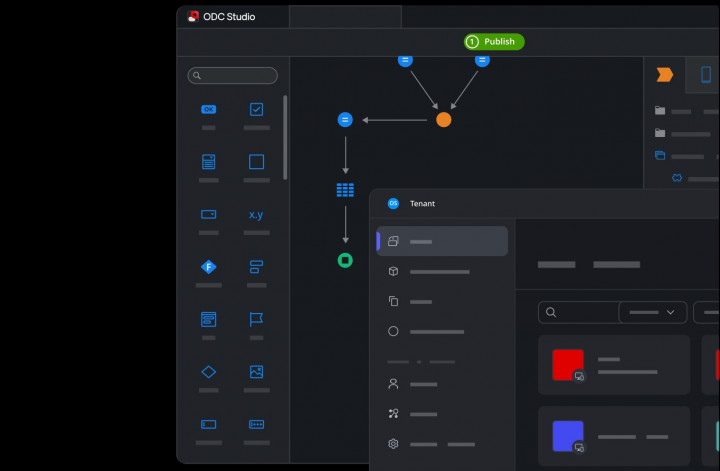
Task: Open the filter dropdown next to portal search
Action: 652,313
